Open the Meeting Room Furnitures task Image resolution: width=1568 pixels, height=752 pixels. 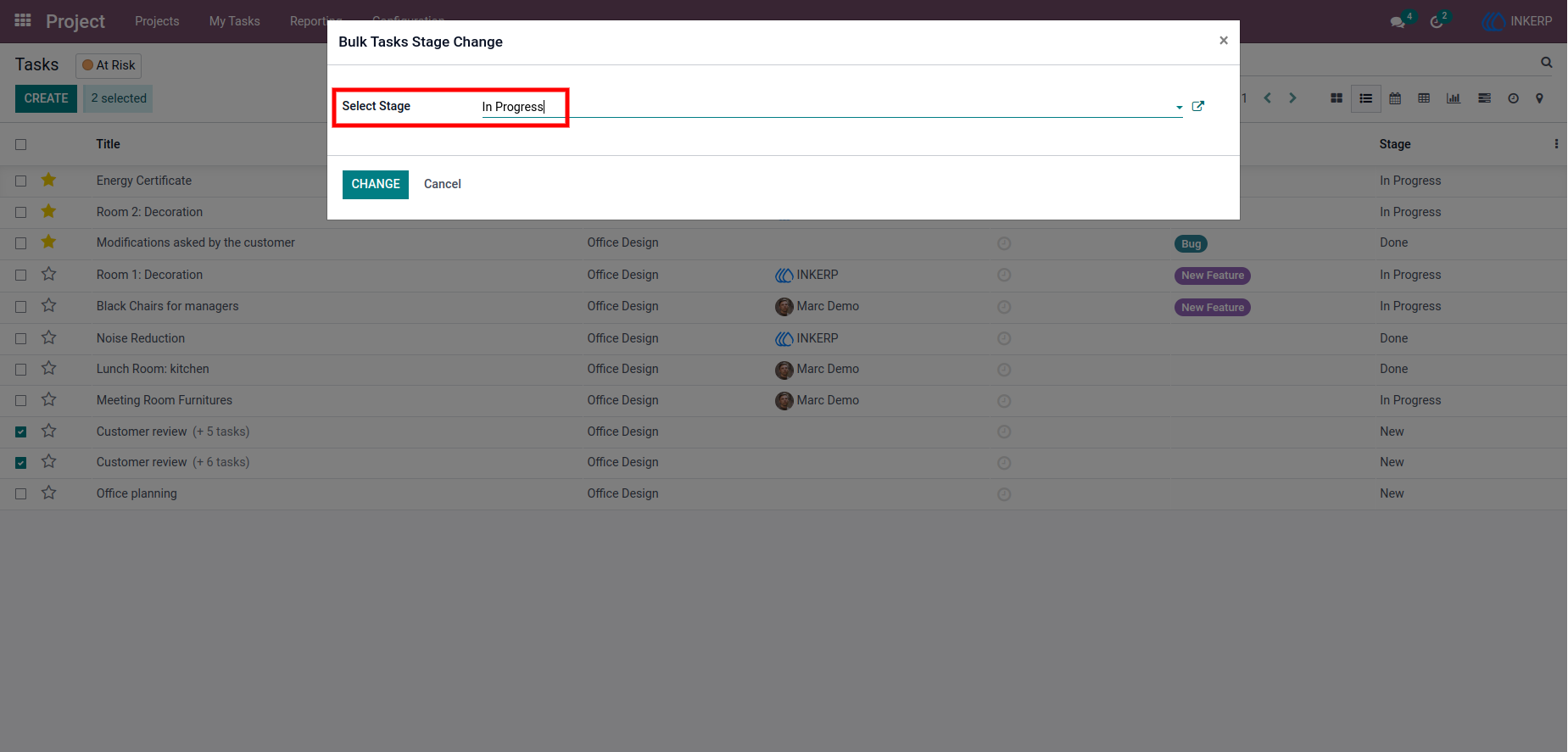(x=165, y=400)
